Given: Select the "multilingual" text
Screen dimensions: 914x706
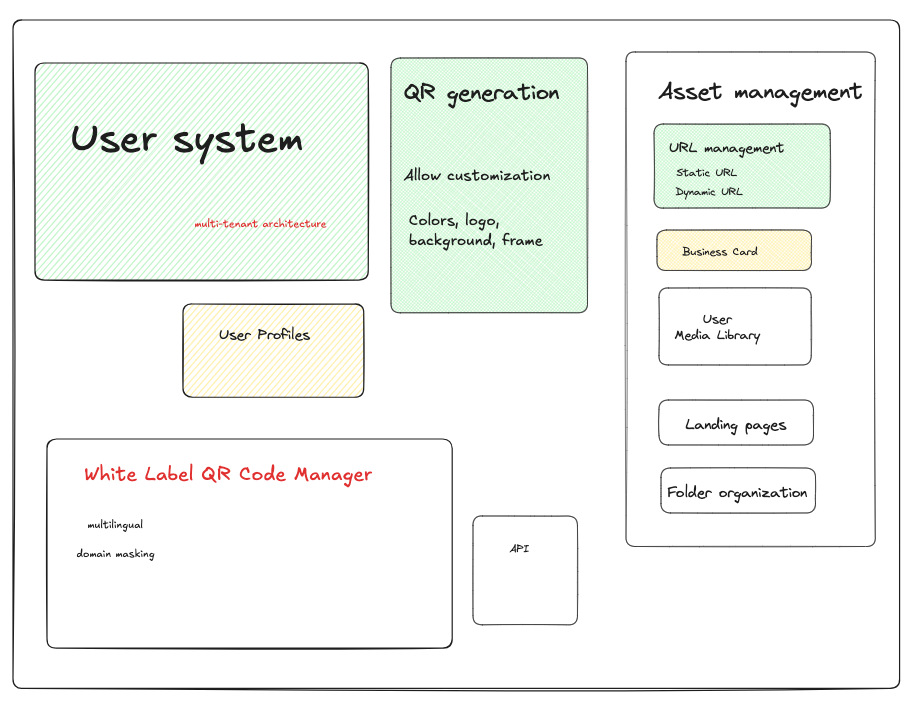Looking at the screenshot, I should [115, 525].
